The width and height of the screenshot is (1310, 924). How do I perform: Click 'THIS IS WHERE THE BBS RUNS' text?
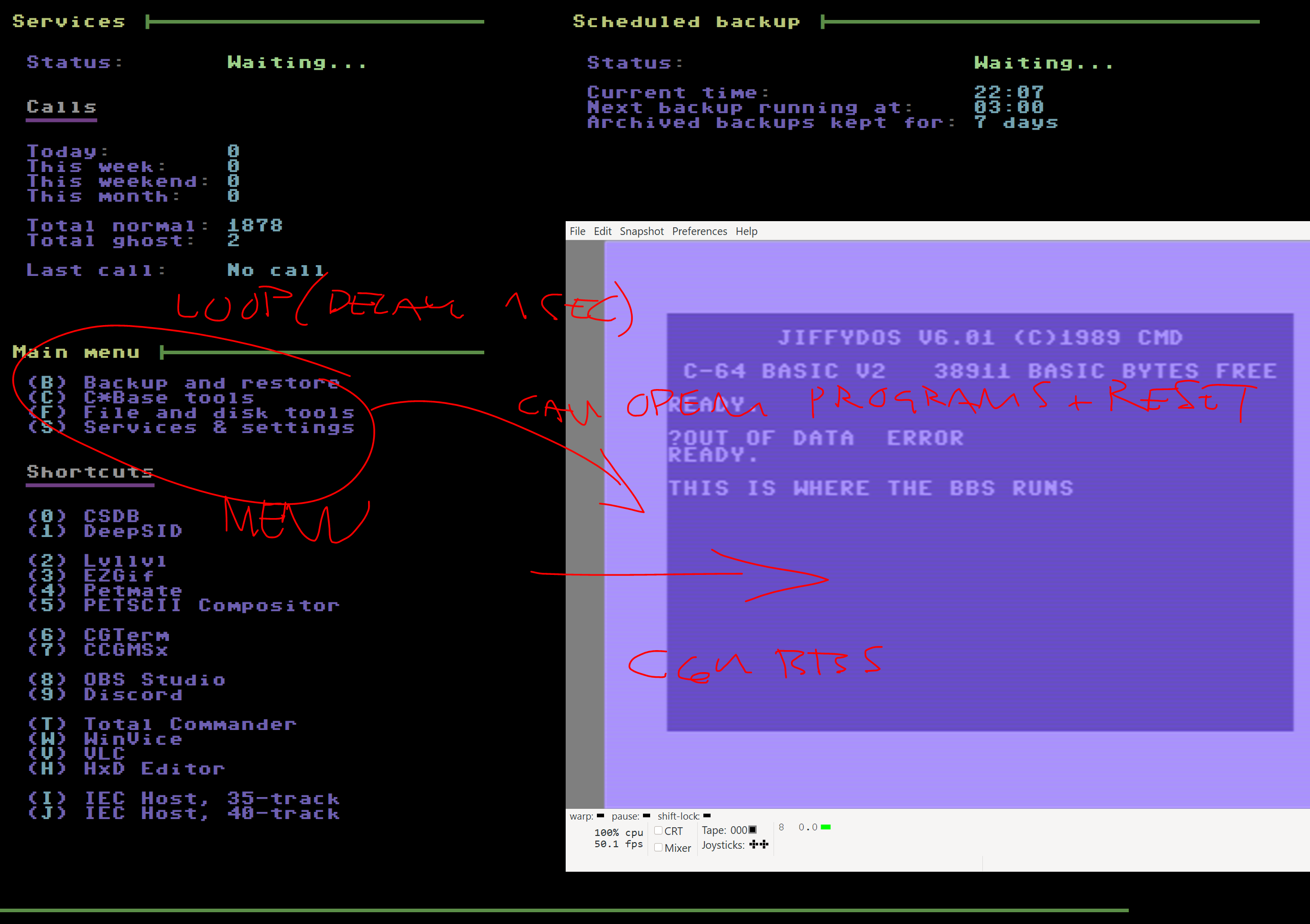871,488
